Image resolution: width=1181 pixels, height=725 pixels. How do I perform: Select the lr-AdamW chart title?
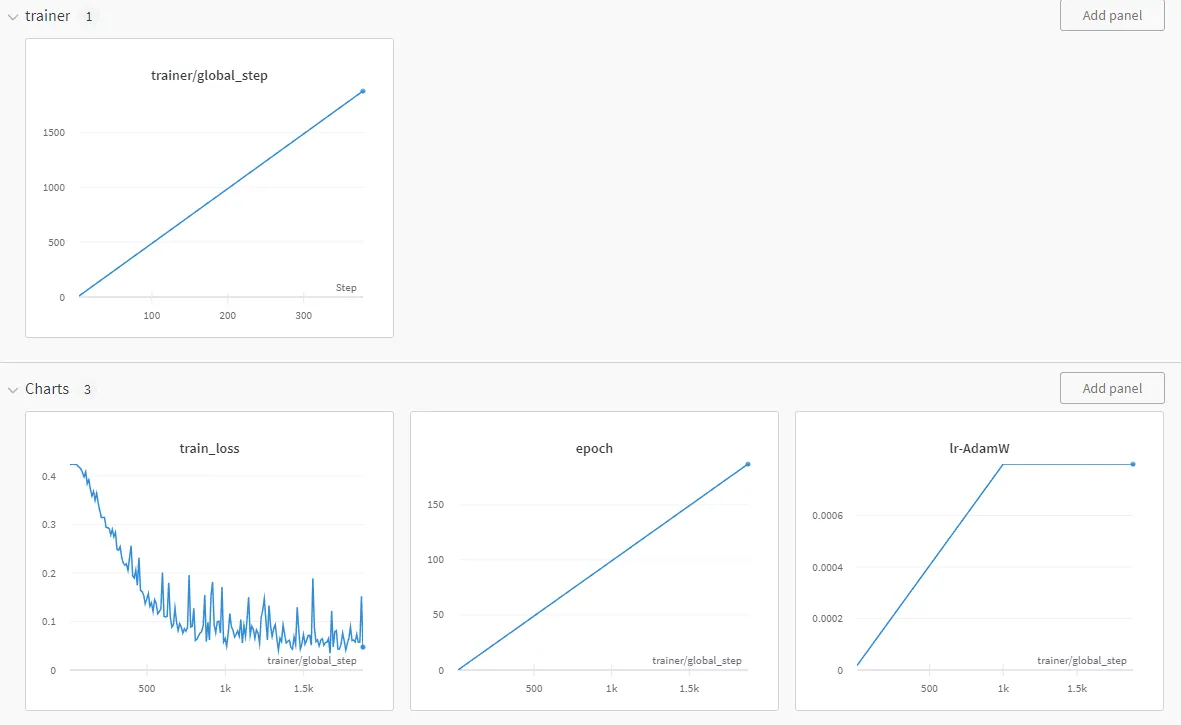point(979,448)
